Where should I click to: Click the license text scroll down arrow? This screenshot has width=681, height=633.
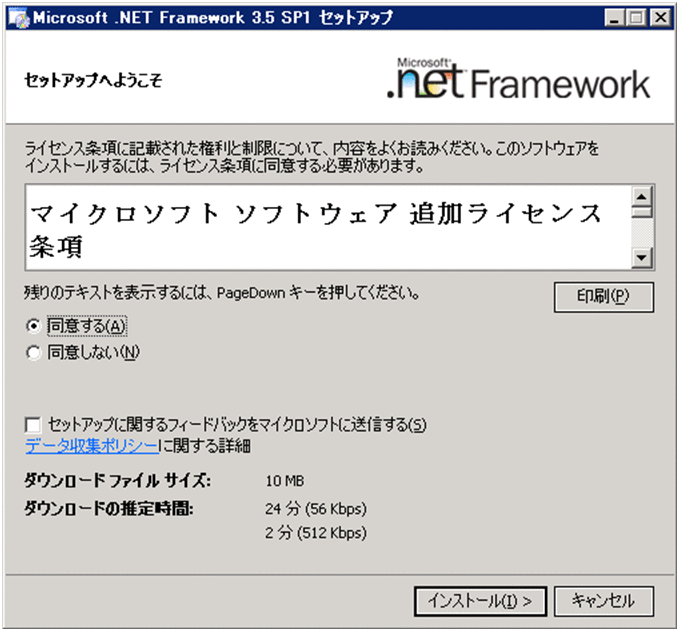(x=641, y=258)
